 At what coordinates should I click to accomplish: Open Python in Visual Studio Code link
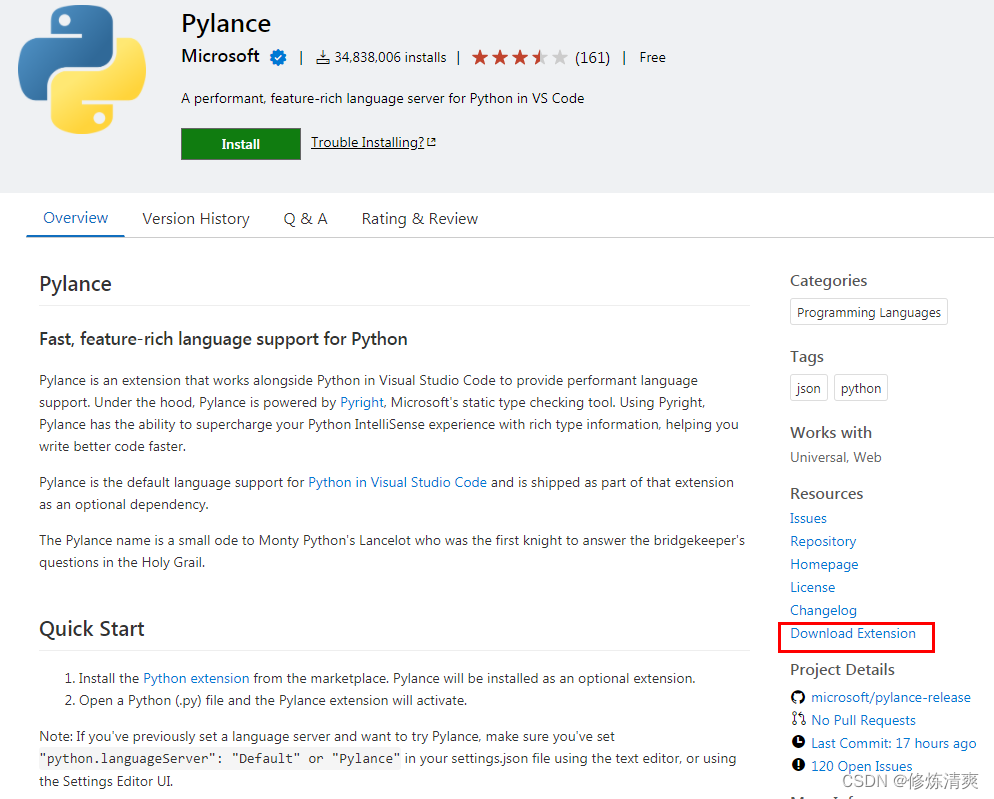coord(397,483)
